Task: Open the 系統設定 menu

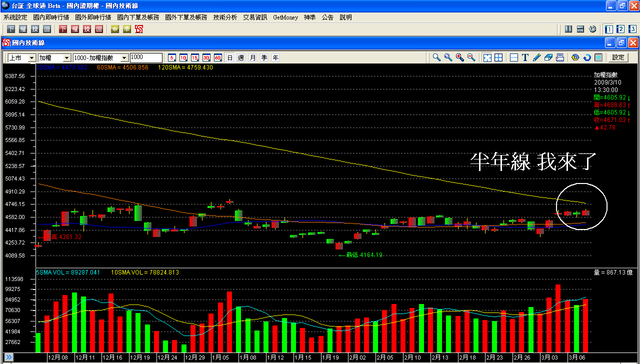Action: [x=15, y=17]
